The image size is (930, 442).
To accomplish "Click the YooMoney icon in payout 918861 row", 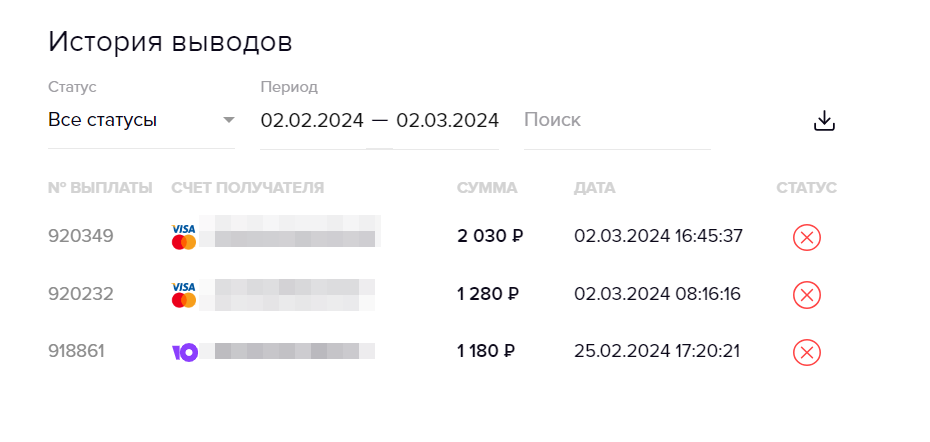I will tap(185, 352).
